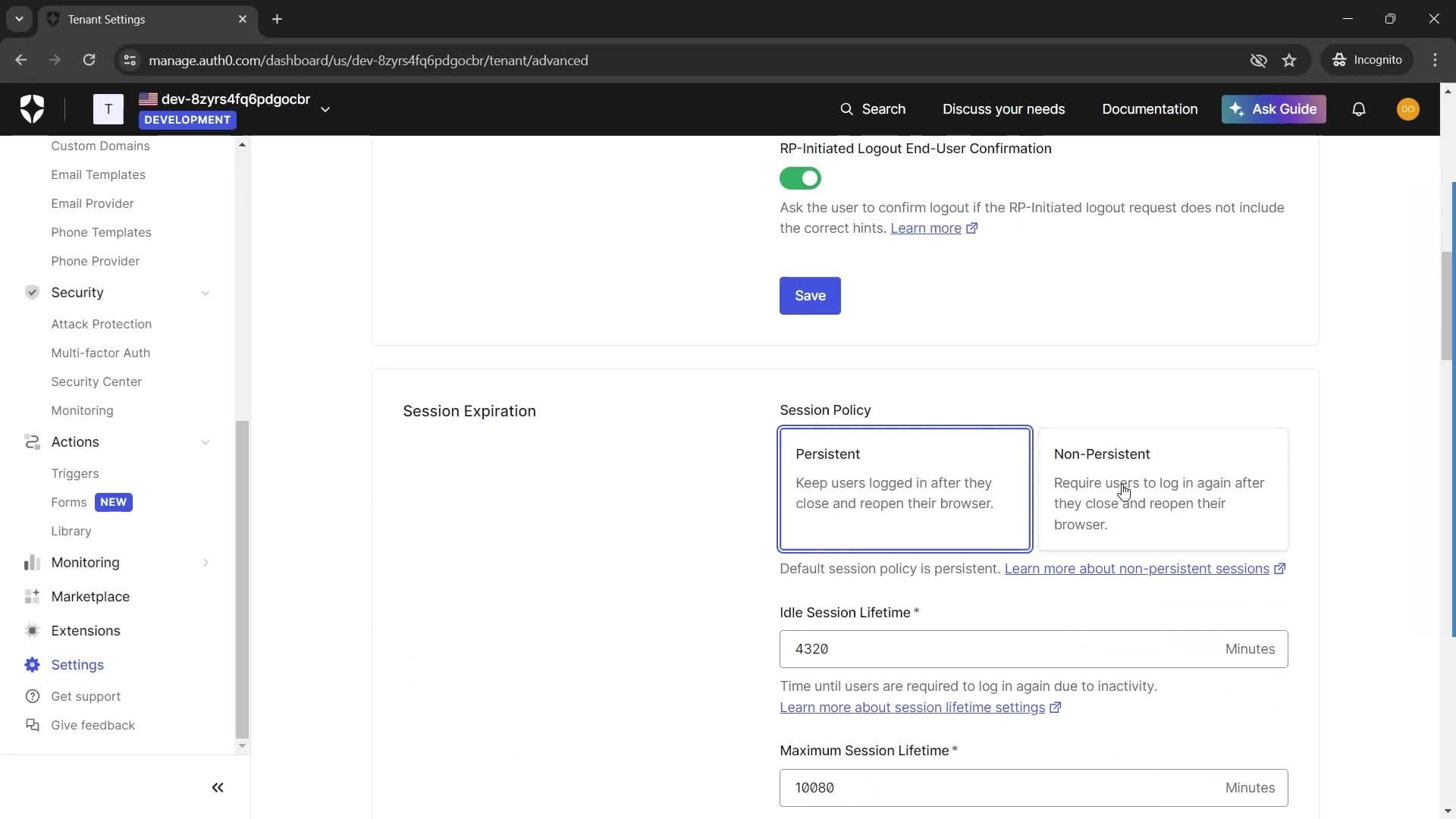1456x819 pixels.
Task: Close the Tenant Settings tab
Action: click(243, 19)
